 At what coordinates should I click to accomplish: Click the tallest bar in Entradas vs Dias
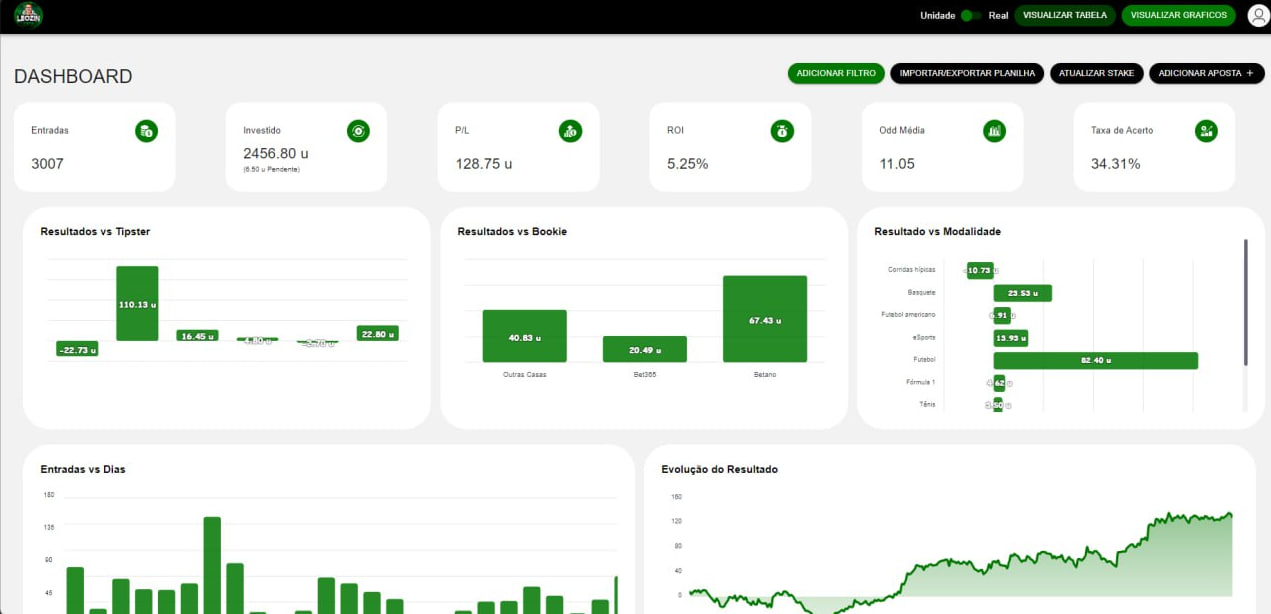[212, 565]
